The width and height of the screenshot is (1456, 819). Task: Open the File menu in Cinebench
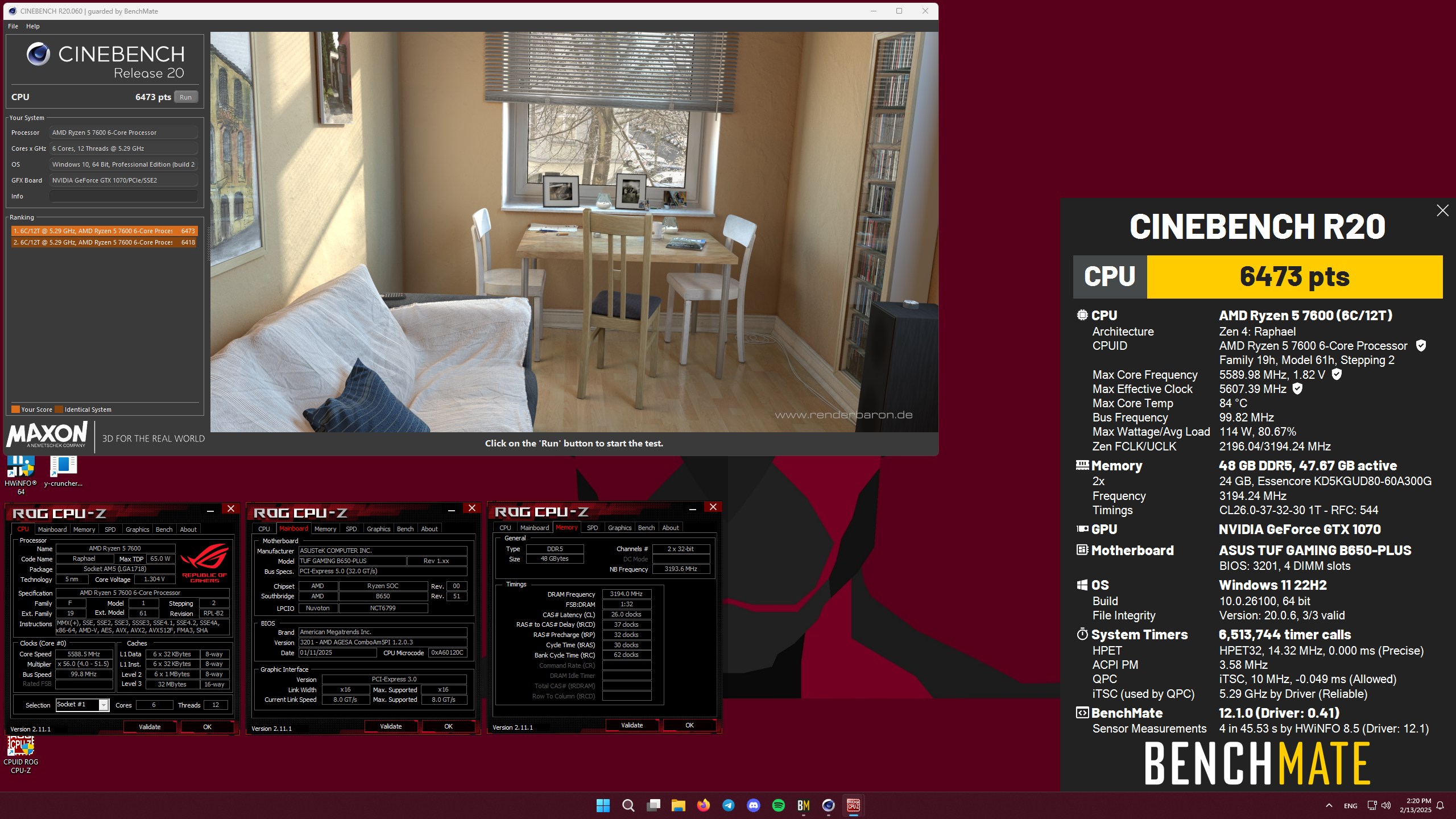[x=13, y=26]
